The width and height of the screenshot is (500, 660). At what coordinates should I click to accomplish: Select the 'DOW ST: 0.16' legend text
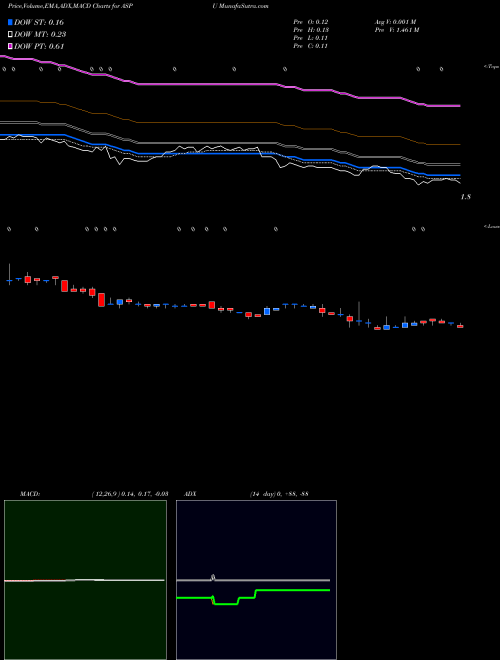(x=39, y=22)
